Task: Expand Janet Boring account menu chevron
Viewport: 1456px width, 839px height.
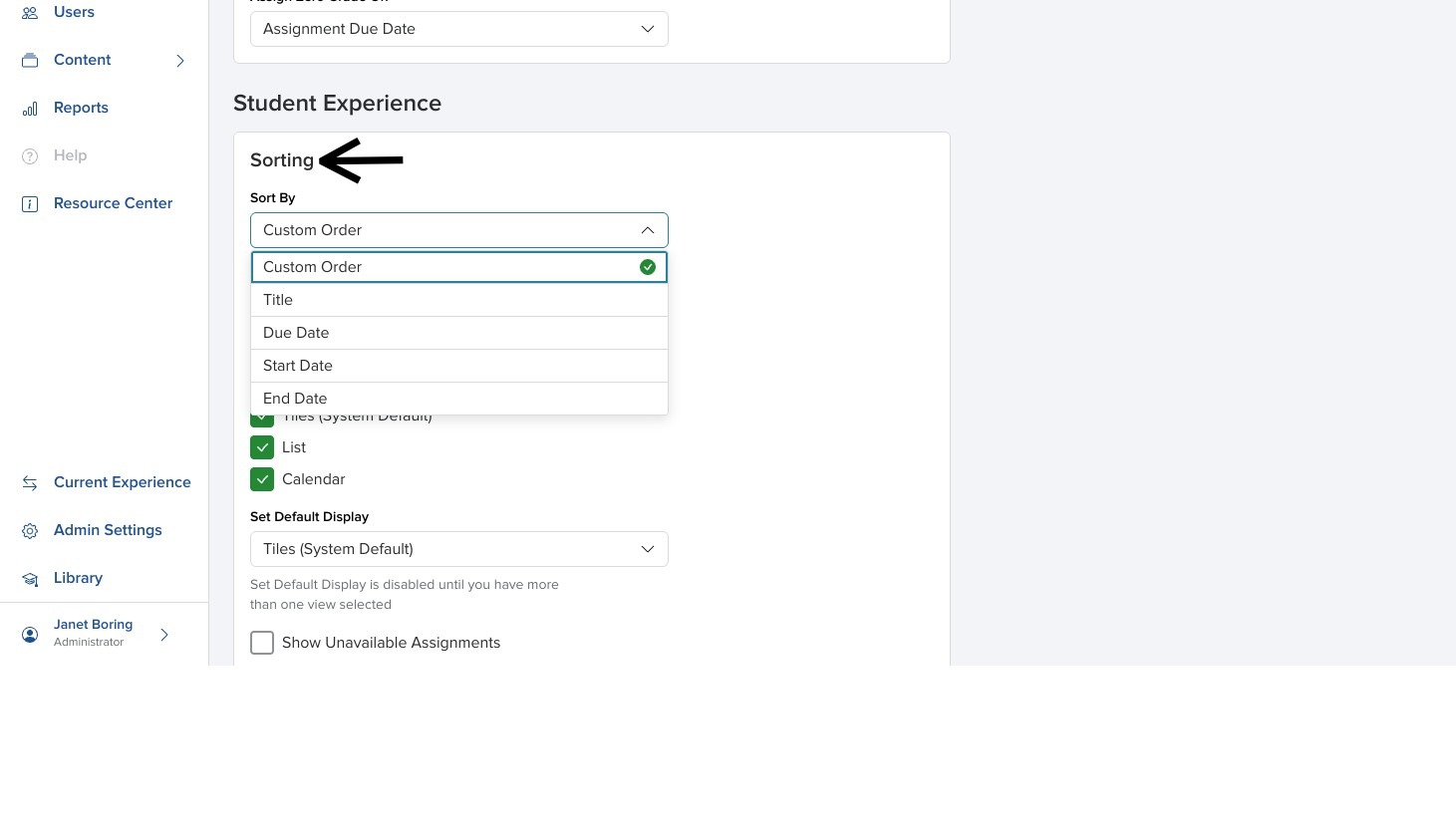Action: (164, 635)
